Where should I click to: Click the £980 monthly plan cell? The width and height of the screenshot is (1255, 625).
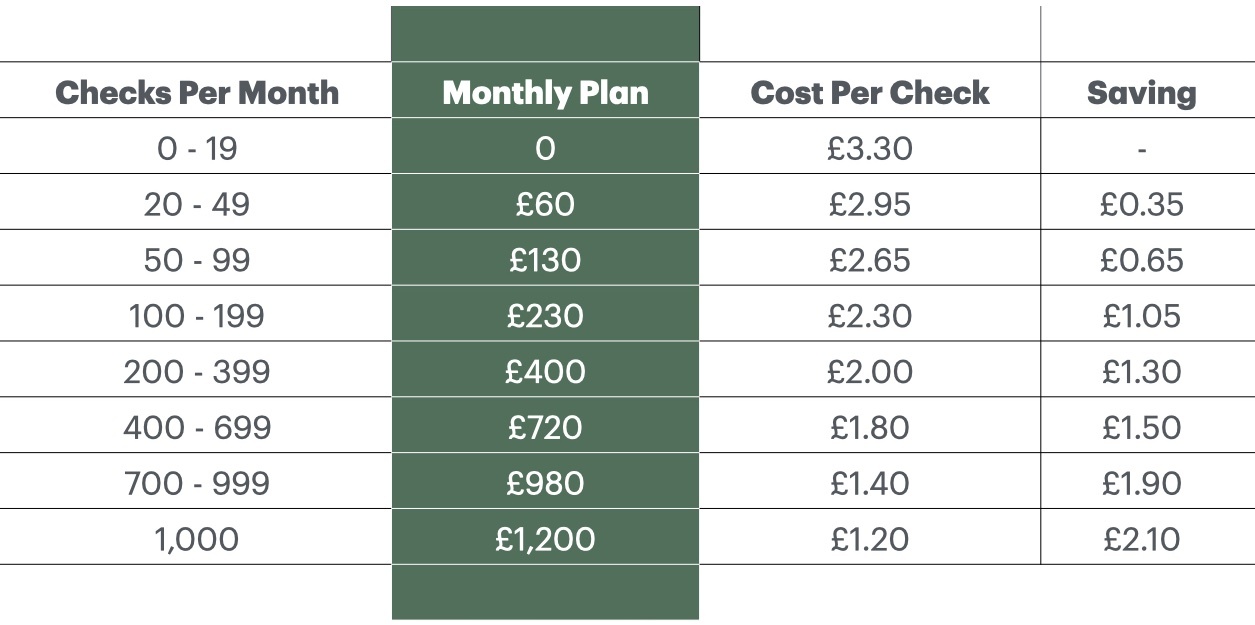545,484
